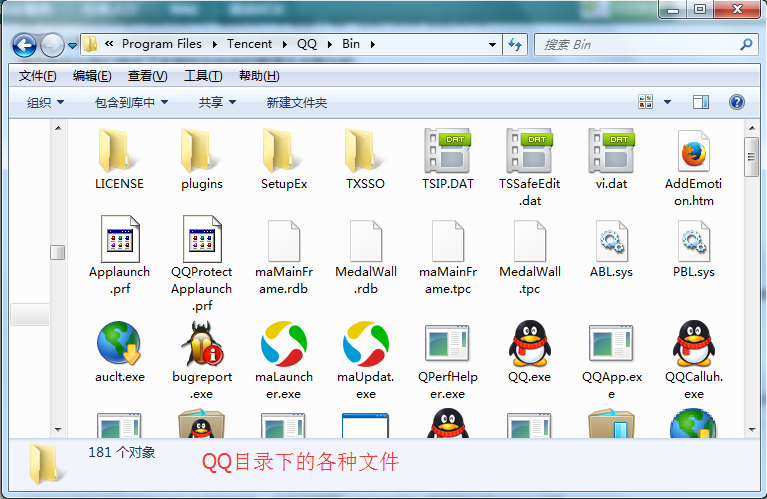
Task: Expand the 组织 dropdown
Action: click(45, 103)
